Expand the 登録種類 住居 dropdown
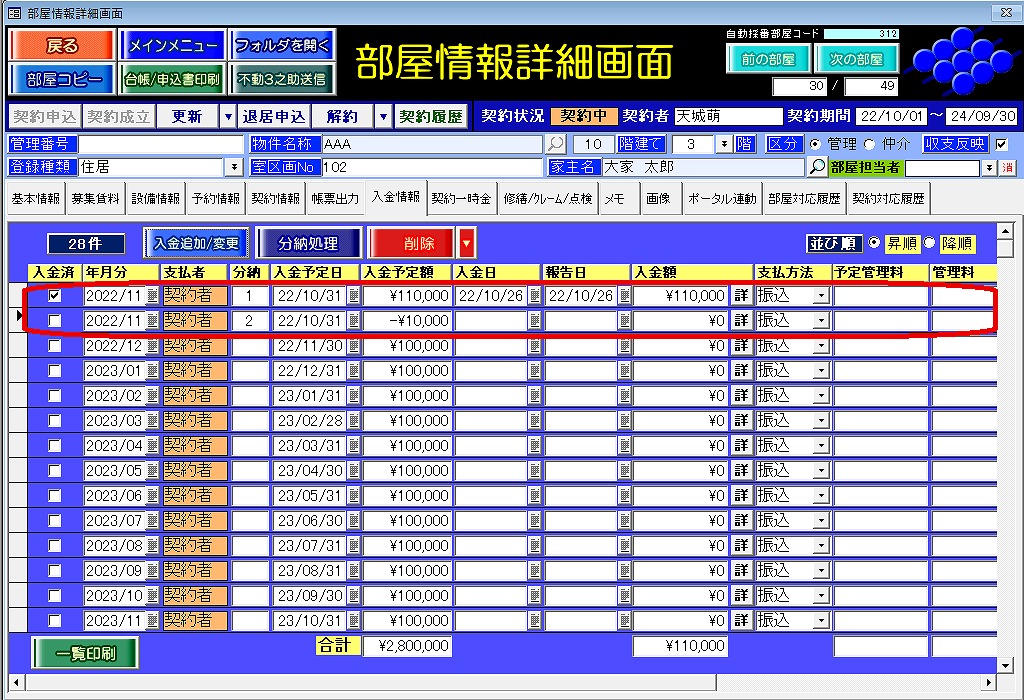The width and height of the screenshot is (1024, 700). [x=235, y=167]
